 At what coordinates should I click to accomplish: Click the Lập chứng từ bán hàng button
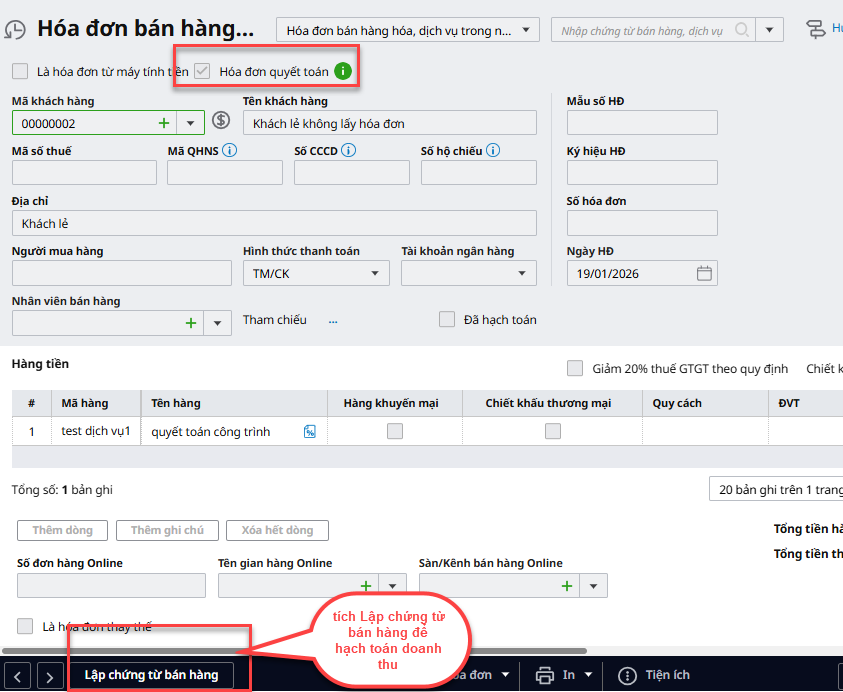[151, 675]
